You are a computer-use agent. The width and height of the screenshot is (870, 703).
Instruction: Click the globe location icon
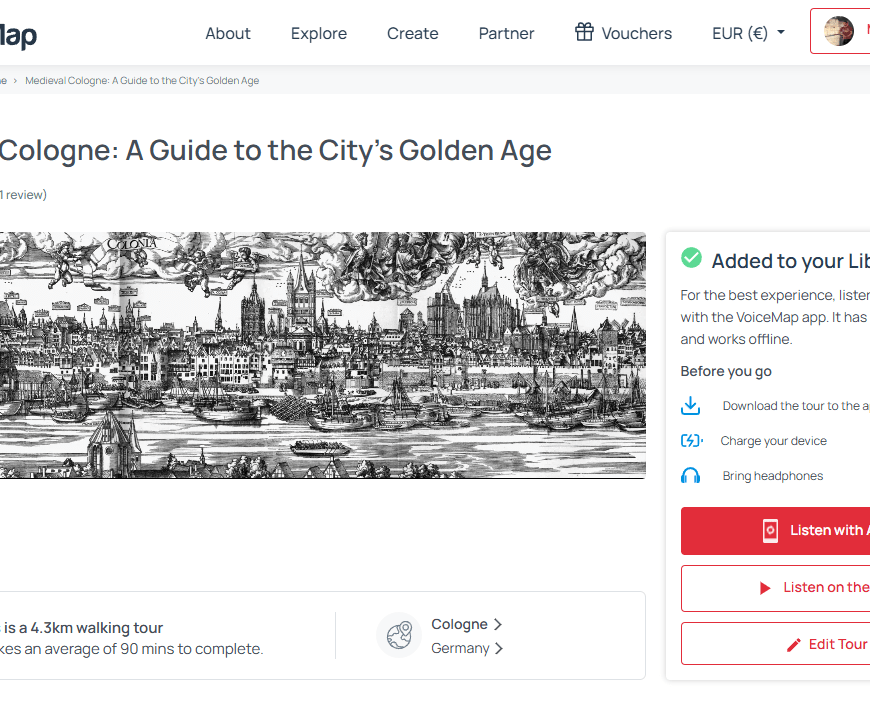(399, 635)
